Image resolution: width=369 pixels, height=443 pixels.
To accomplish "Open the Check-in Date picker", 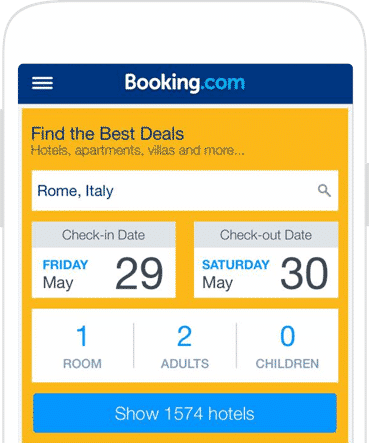I will coord(104,260).
